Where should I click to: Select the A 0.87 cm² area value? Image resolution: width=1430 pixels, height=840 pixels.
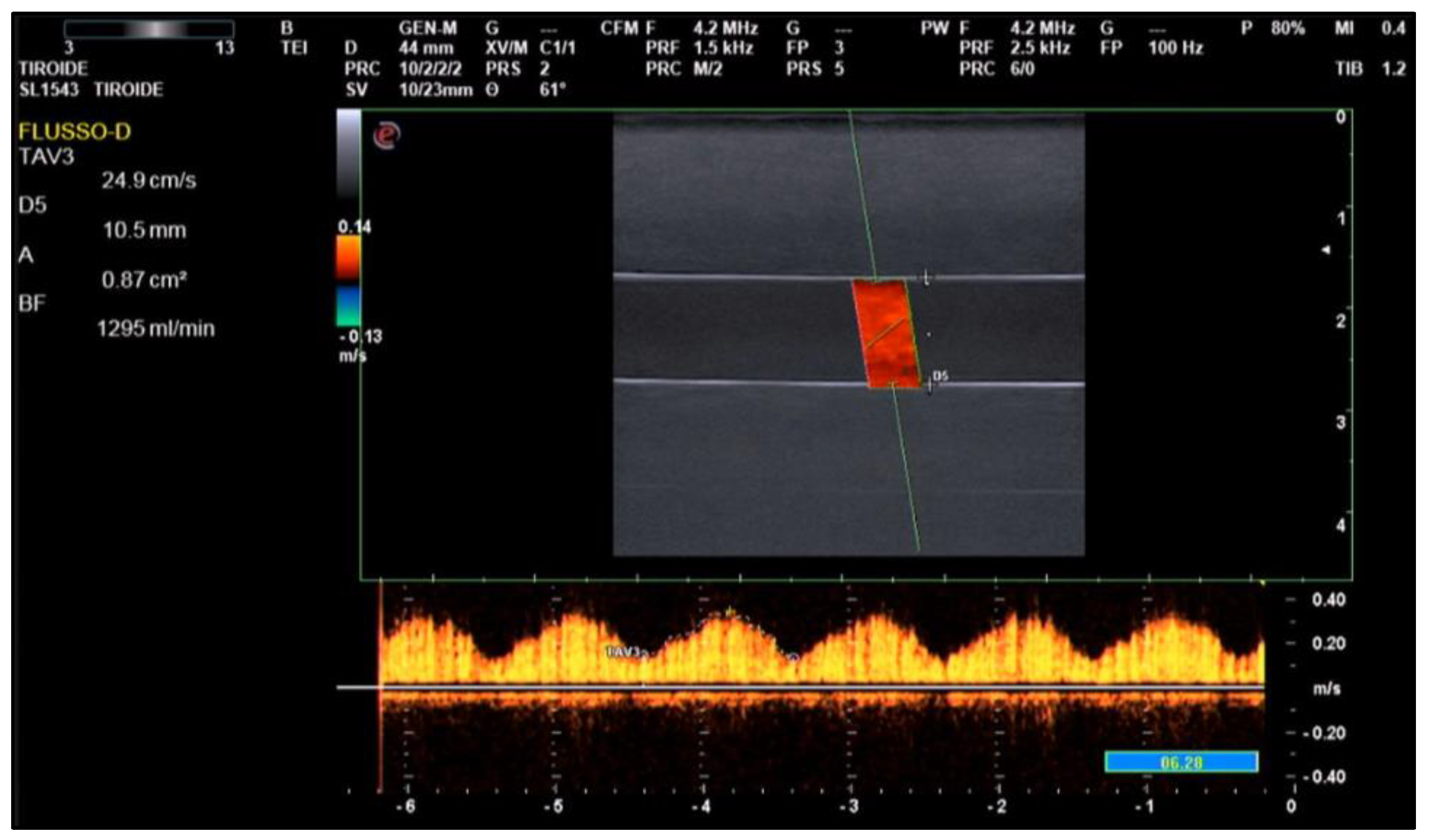pyautogui.click(x=144, y=280)
